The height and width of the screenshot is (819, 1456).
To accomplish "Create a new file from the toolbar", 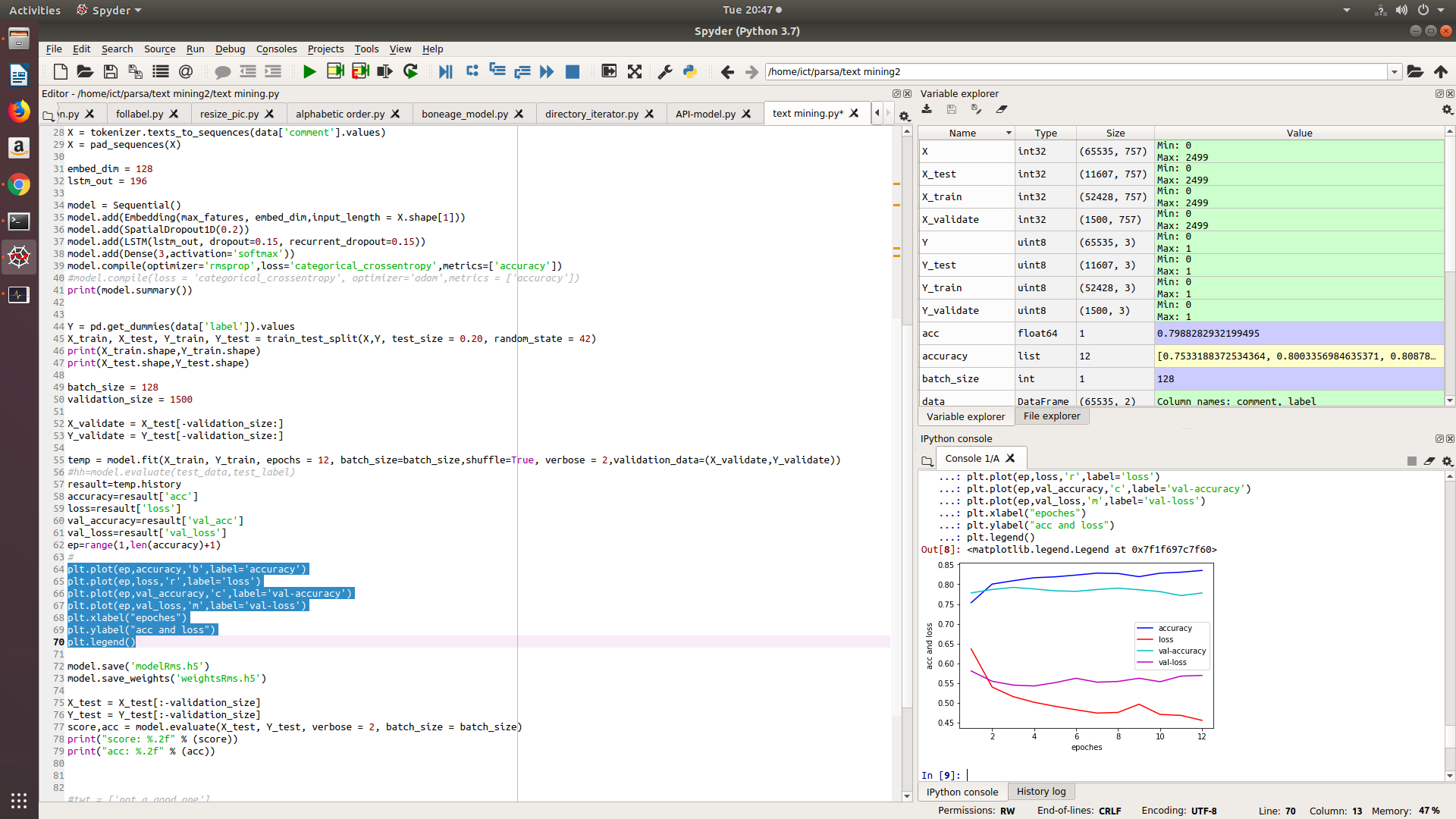I will coord(61,71).
